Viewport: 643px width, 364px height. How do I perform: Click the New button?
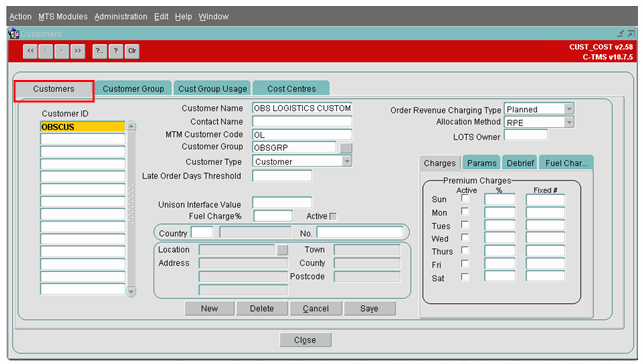coord(210,309)
